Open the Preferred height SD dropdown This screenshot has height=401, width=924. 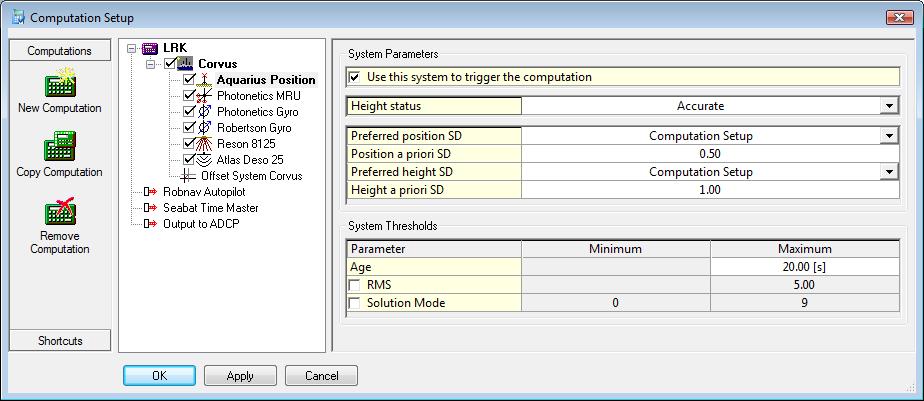(x=889, y=172)
